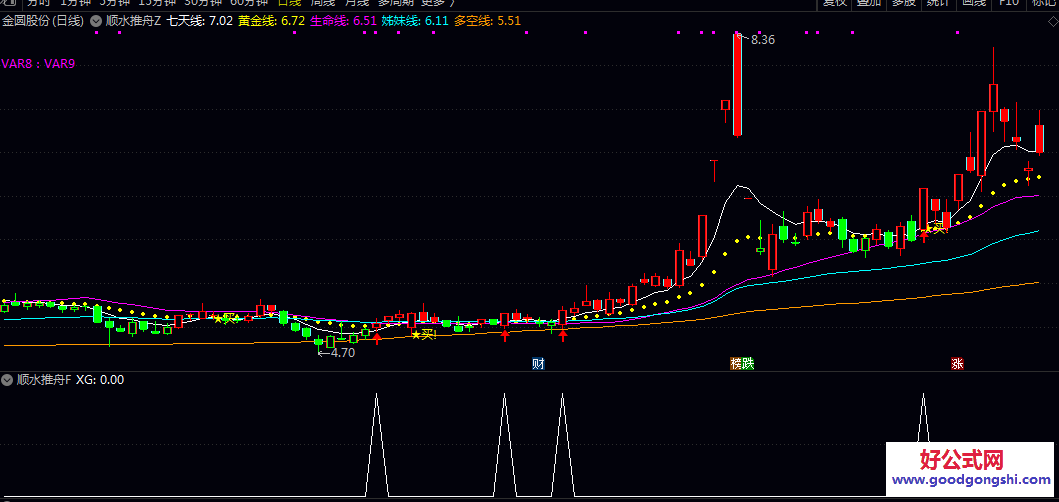Click the 统计 statistics button

click(x=937, y=3)
